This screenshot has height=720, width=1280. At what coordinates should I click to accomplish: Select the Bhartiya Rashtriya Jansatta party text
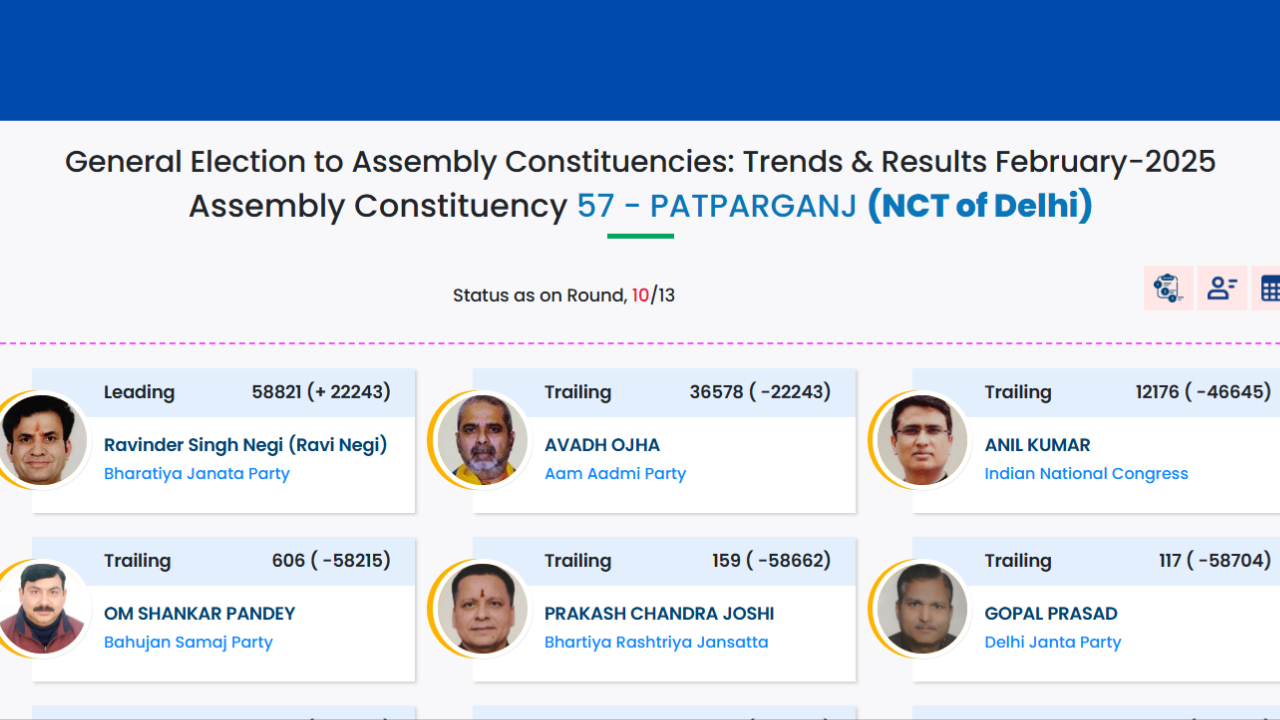(x=656, y=643)
